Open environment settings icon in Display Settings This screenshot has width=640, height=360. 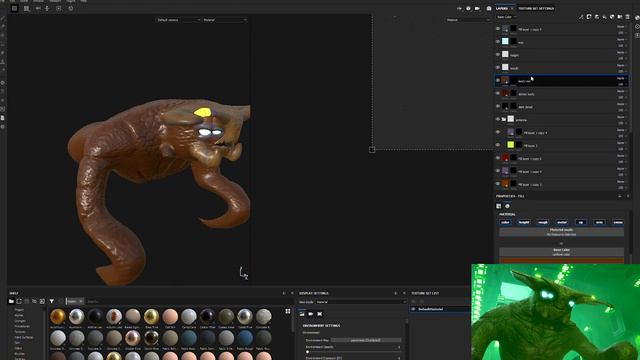pyautogui.click(x=302, y=314)
